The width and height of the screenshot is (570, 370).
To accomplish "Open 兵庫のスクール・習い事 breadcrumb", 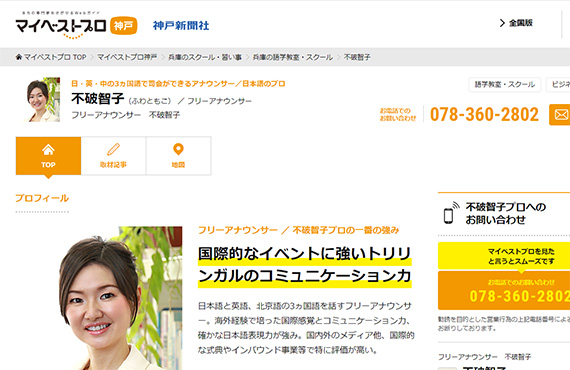I will point(205,57).
